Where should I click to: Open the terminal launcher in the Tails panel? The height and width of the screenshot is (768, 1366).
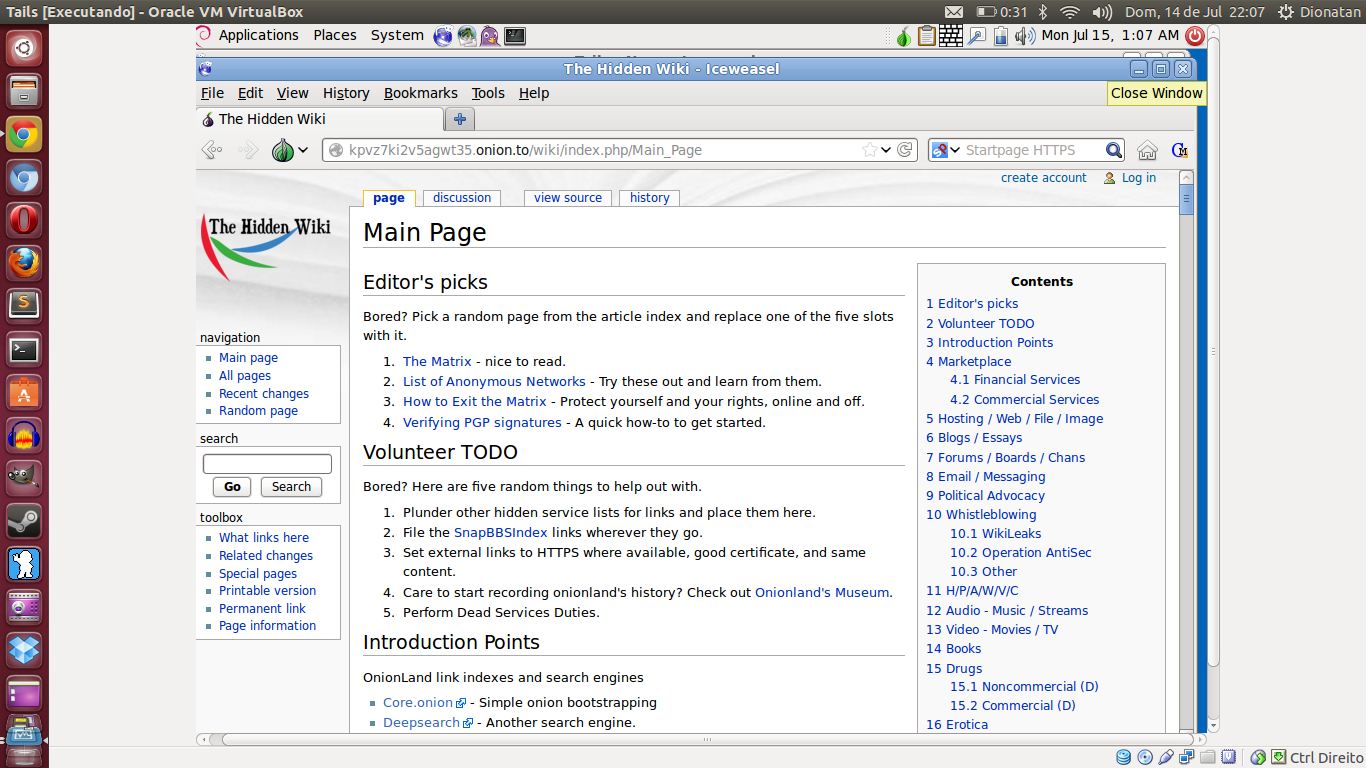click(515, 36)
